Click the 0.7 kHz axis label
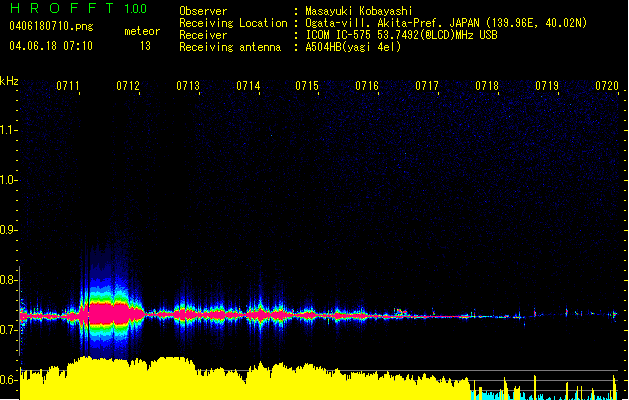Screen dimensions: 629x400 (x=8, y=330)
